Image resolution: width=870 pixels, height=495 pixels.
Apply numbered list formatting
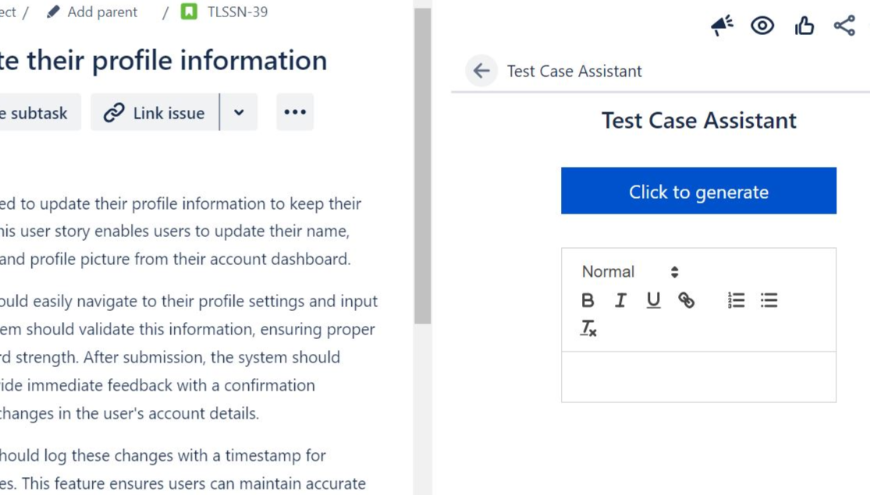[x=736, y=300]
